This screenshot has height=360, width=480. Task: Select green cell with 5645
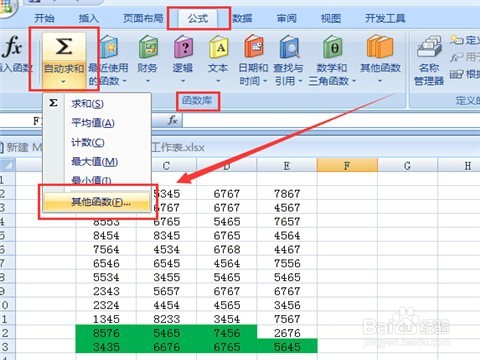click(287, 347)
